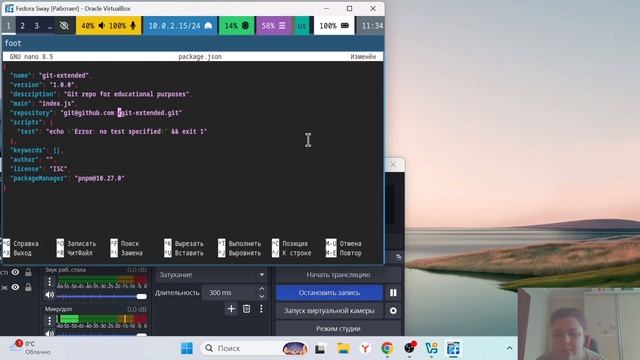Open File Explorer from taskbar
The image size is (640, 360).
click(x=343, y=349)
